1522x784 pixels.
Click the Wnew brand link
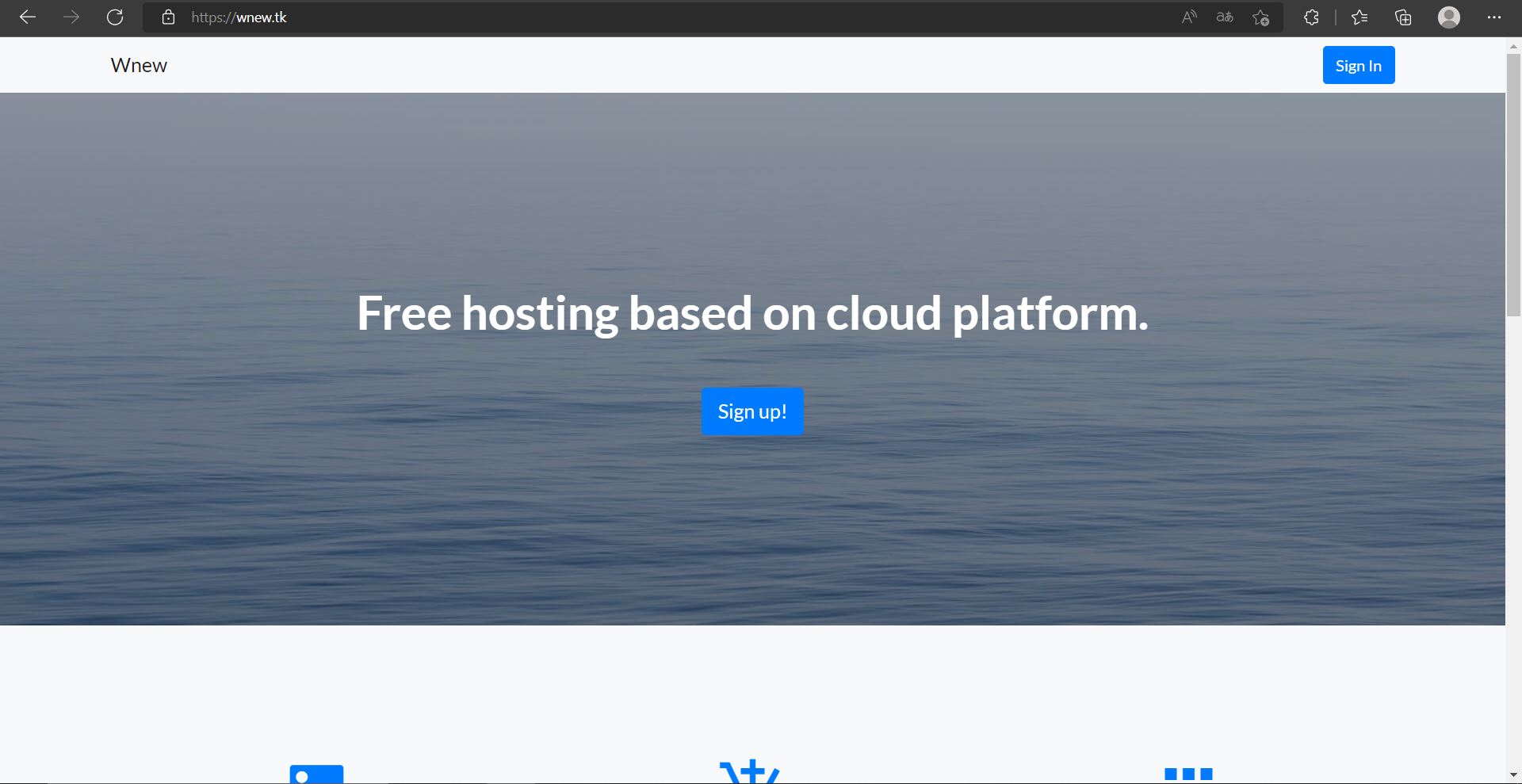click(x=139, y=65)
